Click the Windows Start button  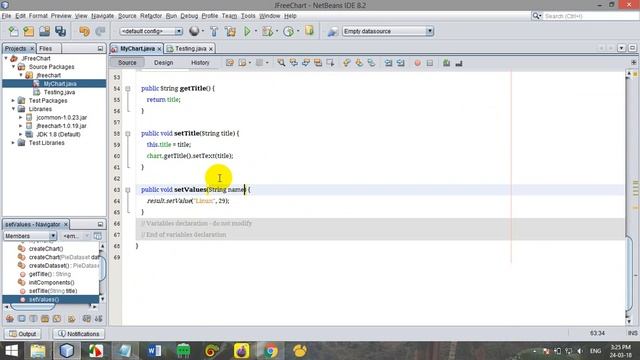pyautogui.click(x=11, y=351)
